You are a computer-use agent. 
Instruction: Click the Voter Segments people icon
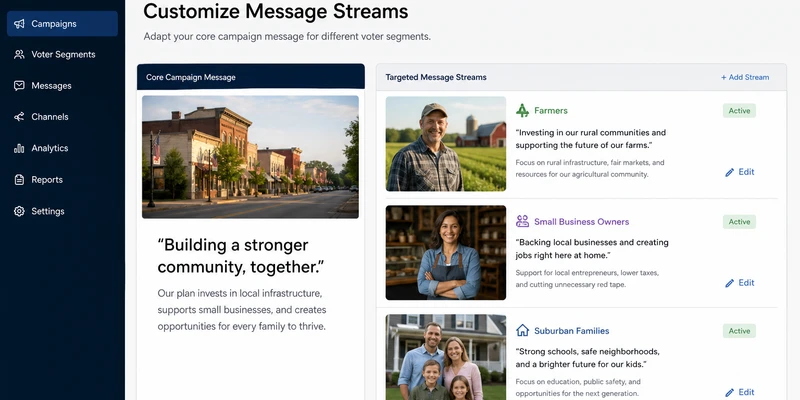click(19, 55)
